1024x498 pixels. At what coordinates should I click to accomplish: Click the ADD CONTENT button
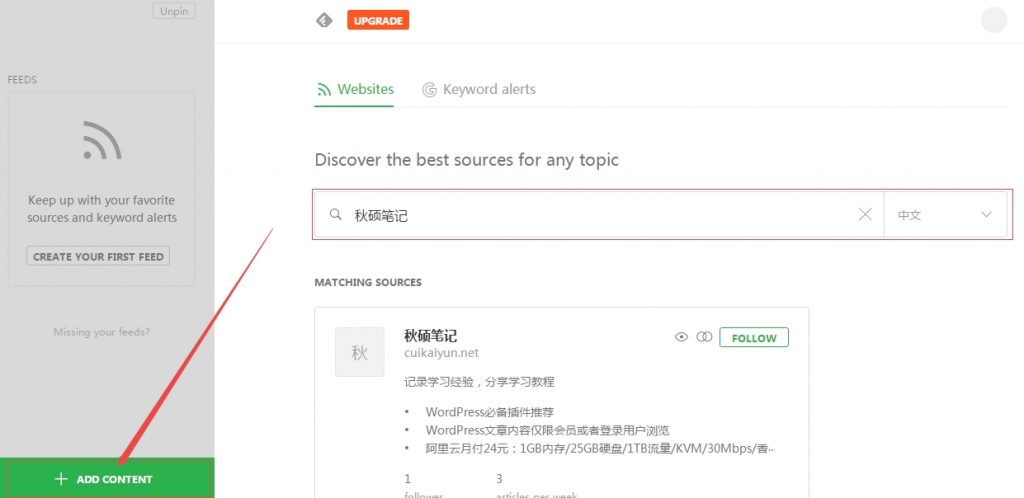(107, 478)
